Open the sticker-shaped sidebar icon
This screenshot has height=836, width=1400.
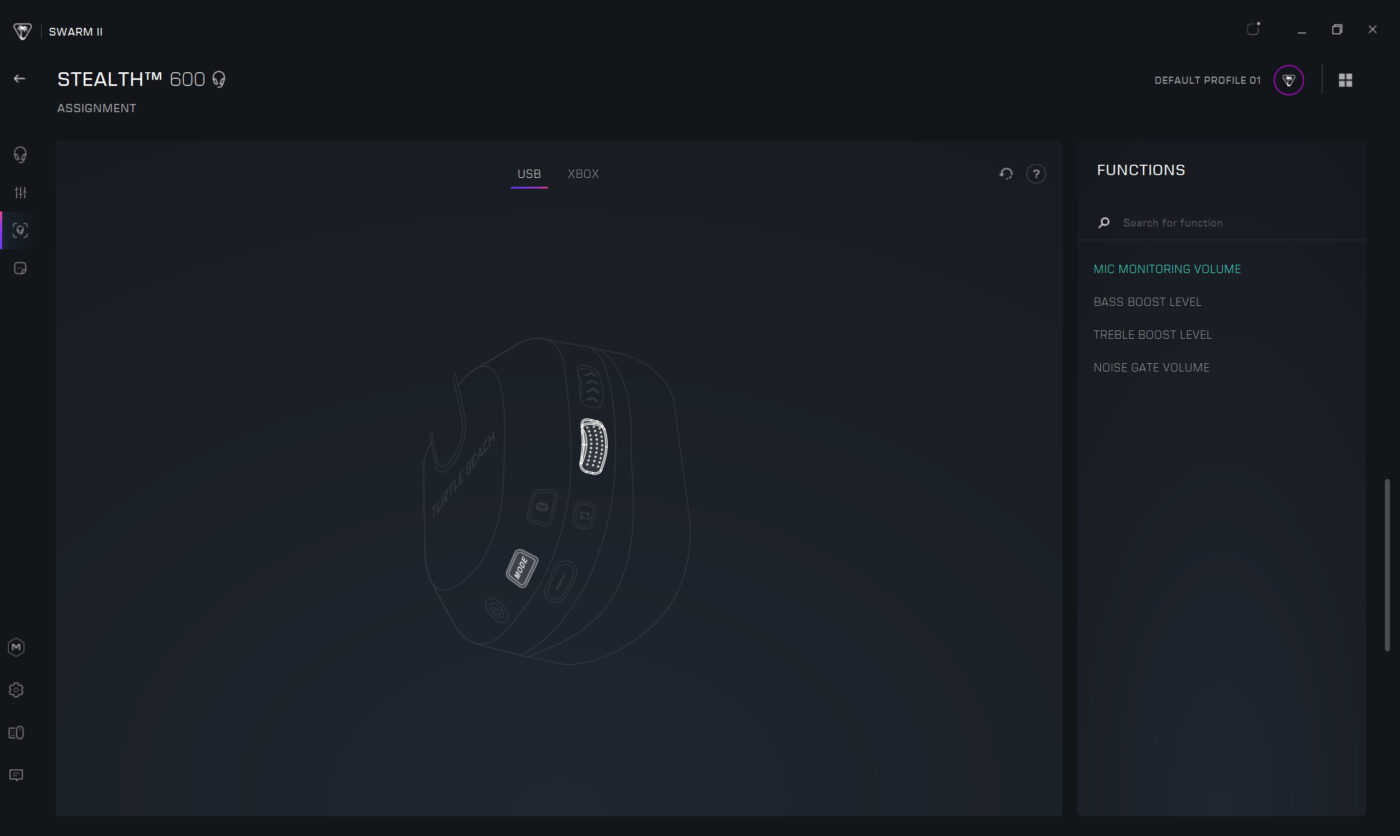tap(19, 268)
